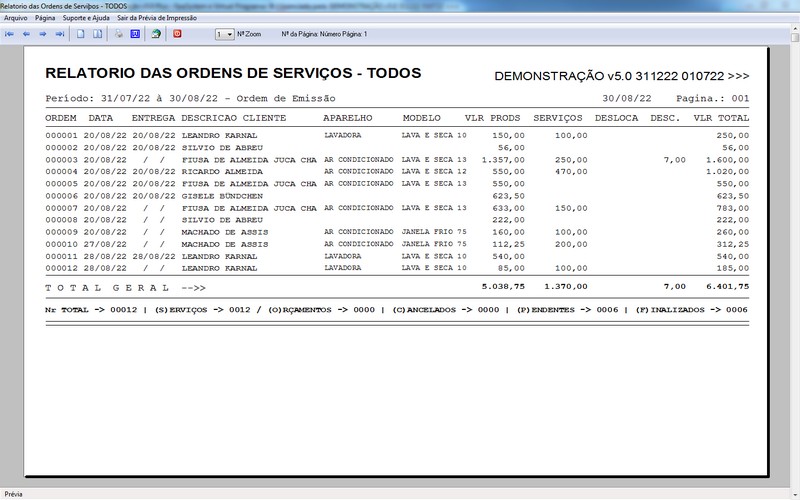The image size is (800, 500).
Task: Click order number 000010
Action: tap(61, 244)
